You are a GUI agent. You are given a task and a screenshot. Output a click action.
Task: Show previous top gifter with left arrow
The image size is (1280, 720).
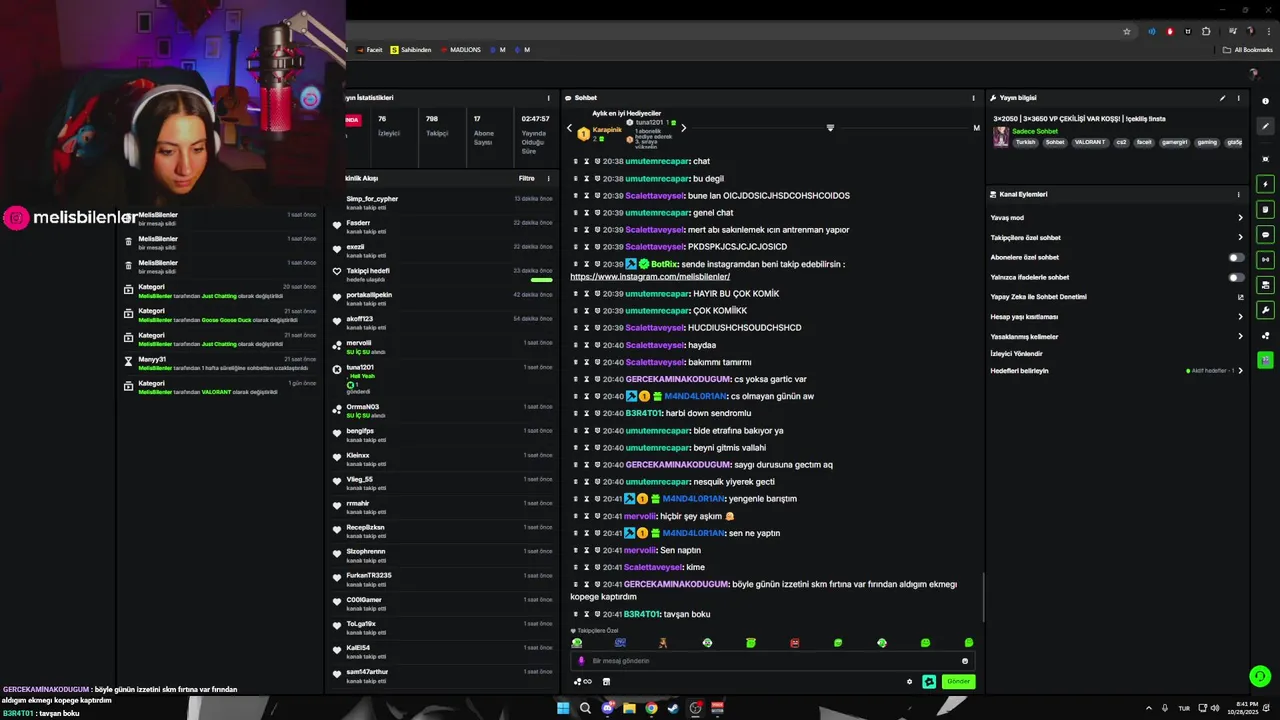[569, 128]
